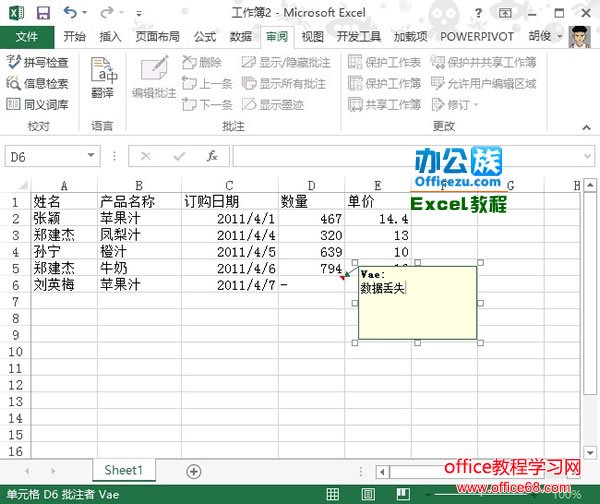Open the 文件 tab
This screenshot has height=504, width=600.
tap(27, 37)
